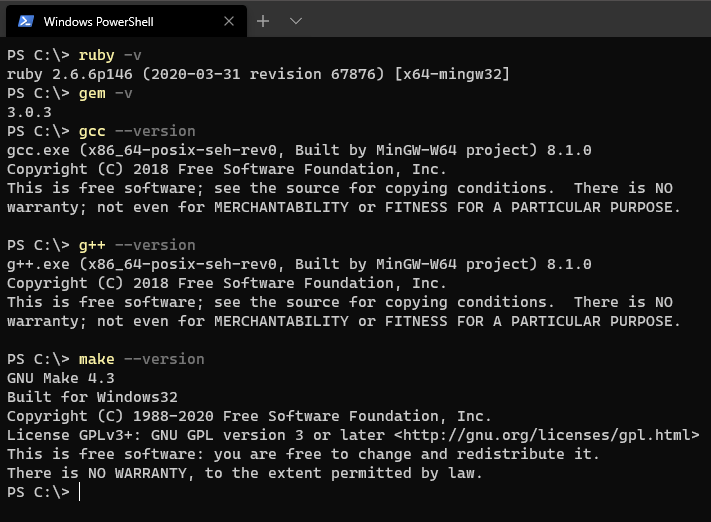Image resolution: width=711 pixels, height=522 pixels.
Task: Click the 'gem -v' command text
Action: [x=106, y=93]
